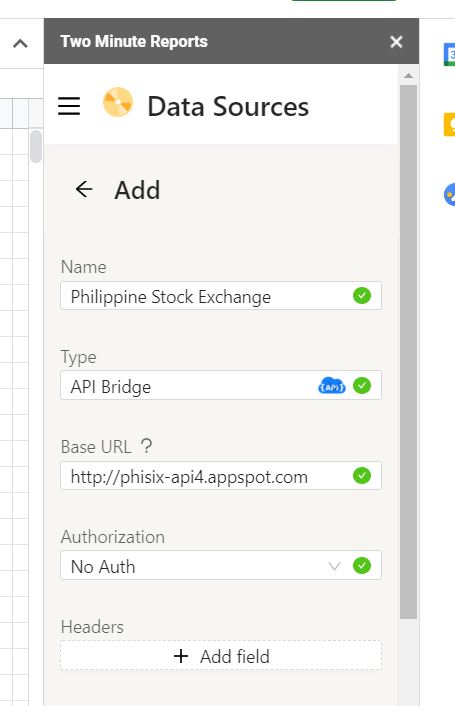Click the blue API cloud icon in Type
The image size is (455, 706).
pos(332,386)
